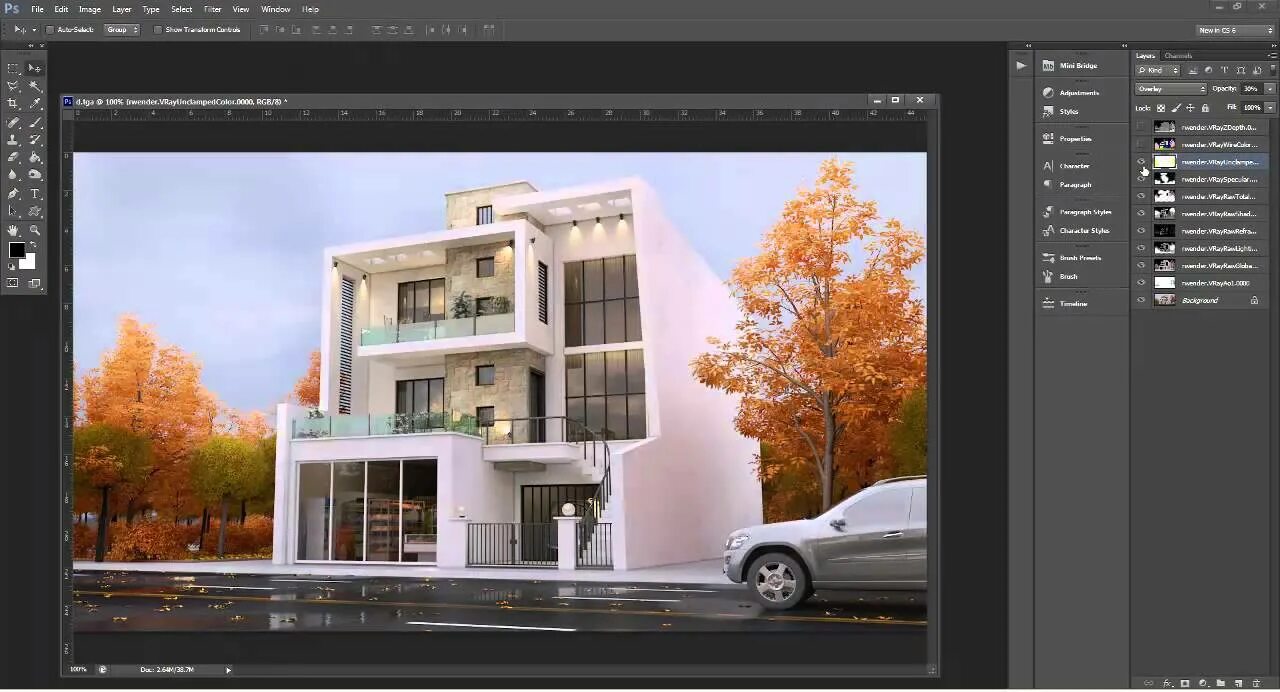Hide the VRayRawTotal layer
This screenshot has width=1280, height=692.
1141,196
